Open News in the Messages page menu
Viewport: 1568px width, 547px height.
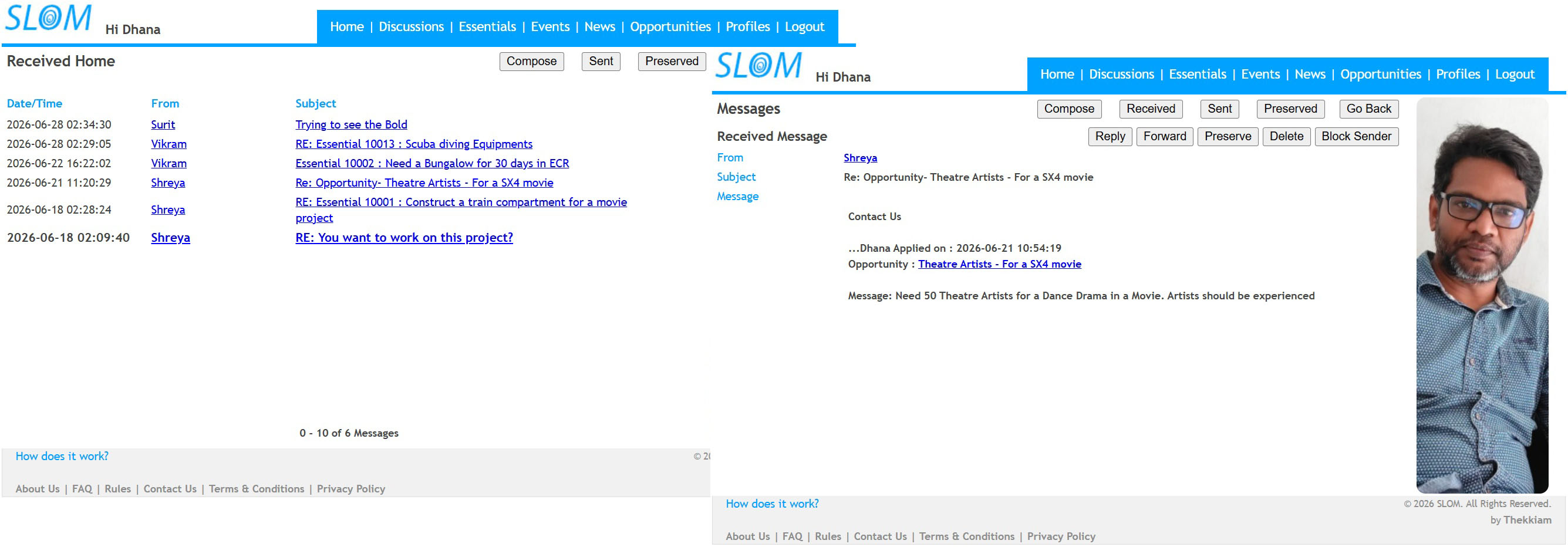tap(1310, 74)
